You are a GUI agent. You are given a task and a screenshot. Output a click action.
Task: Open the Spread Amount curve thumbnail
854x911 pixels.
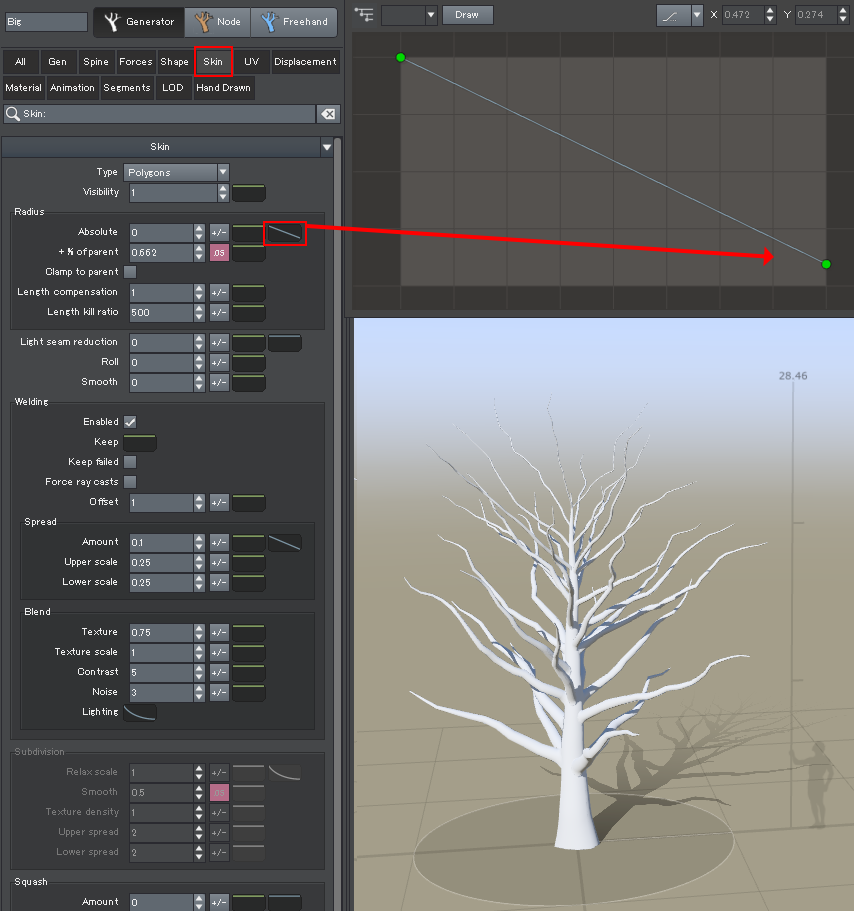(284, 542)
